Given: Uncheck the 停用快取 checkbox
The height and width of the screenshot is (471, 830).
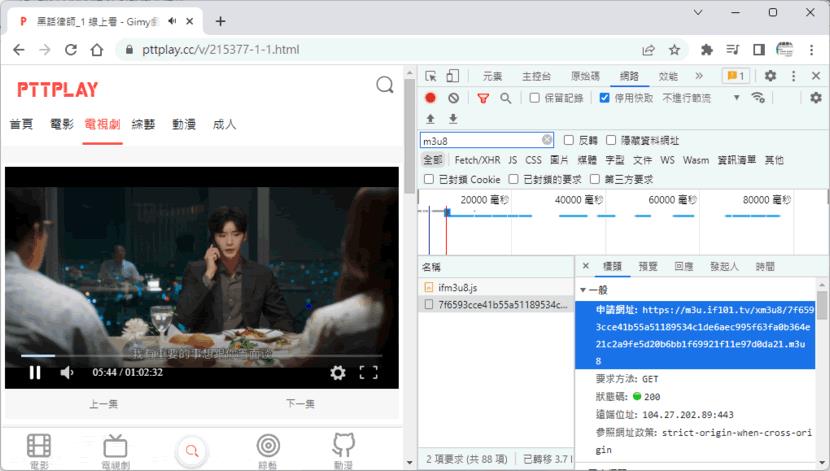Looking at the screenshot, I should pyautogui.click(x=605, y=98).
